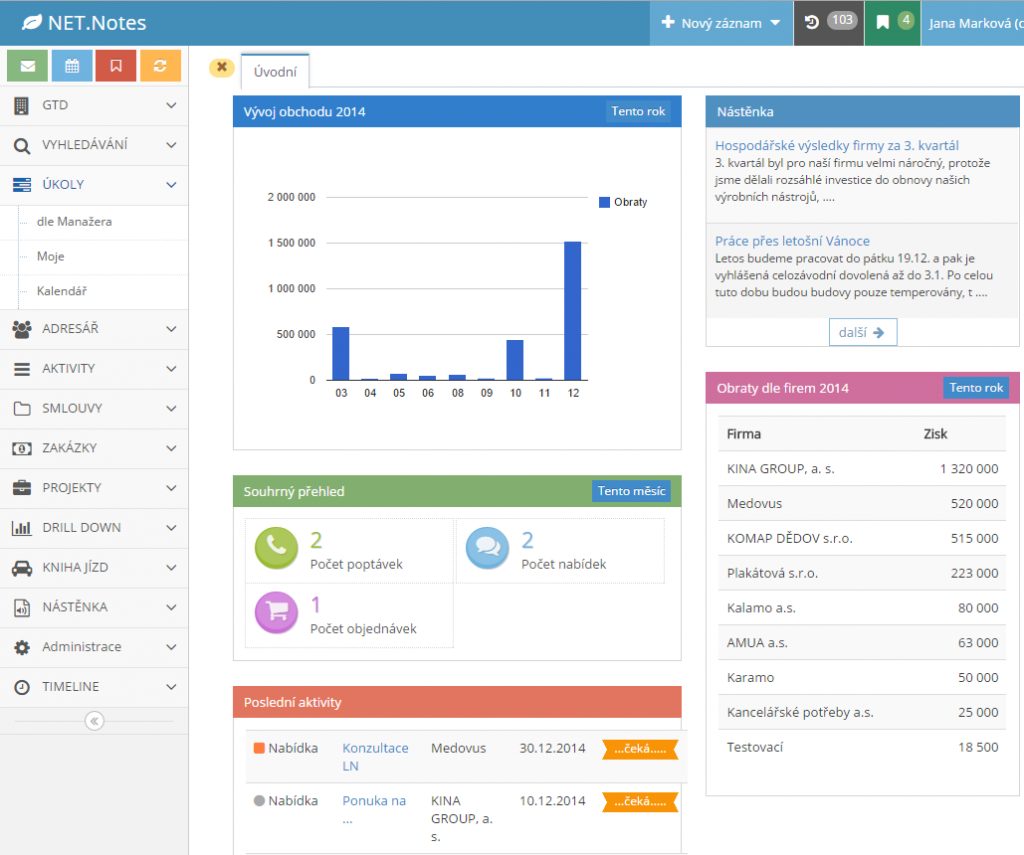
Task: Click the ...čeká..... badge dated 10.12.2014
Action: 640,802
